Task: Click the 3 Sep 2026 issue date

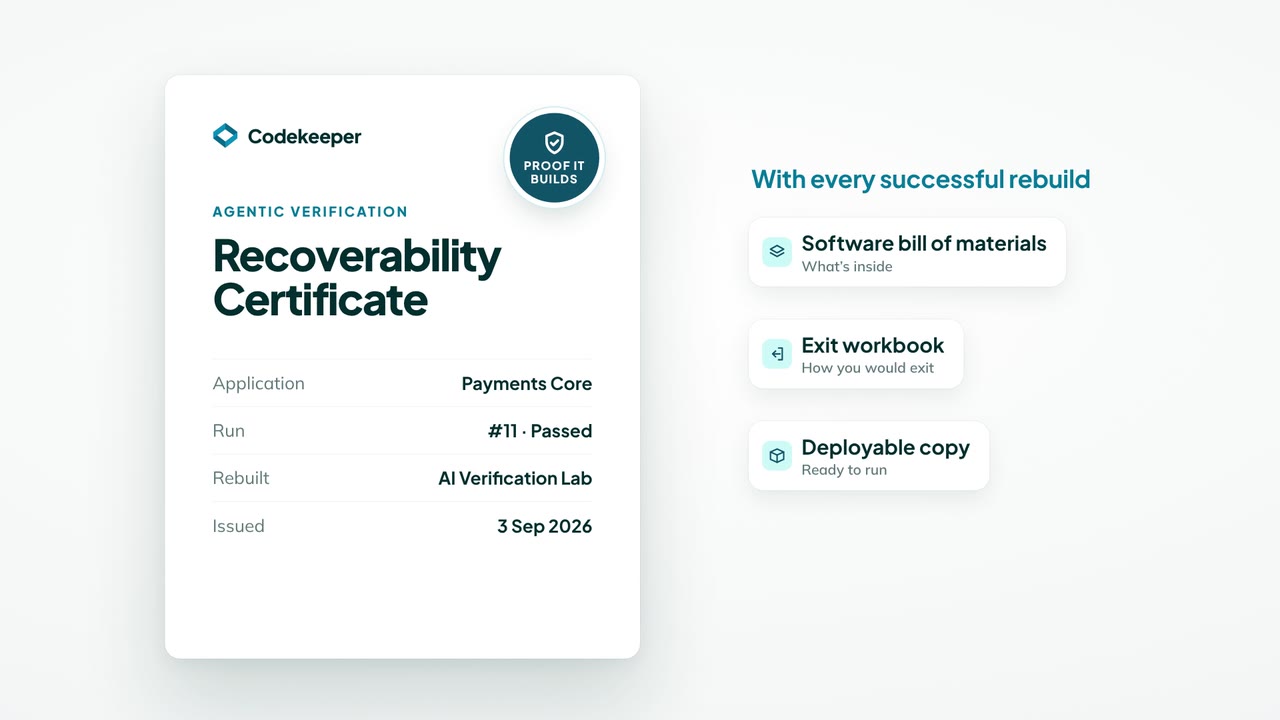Action: click(x=545, y=526)
